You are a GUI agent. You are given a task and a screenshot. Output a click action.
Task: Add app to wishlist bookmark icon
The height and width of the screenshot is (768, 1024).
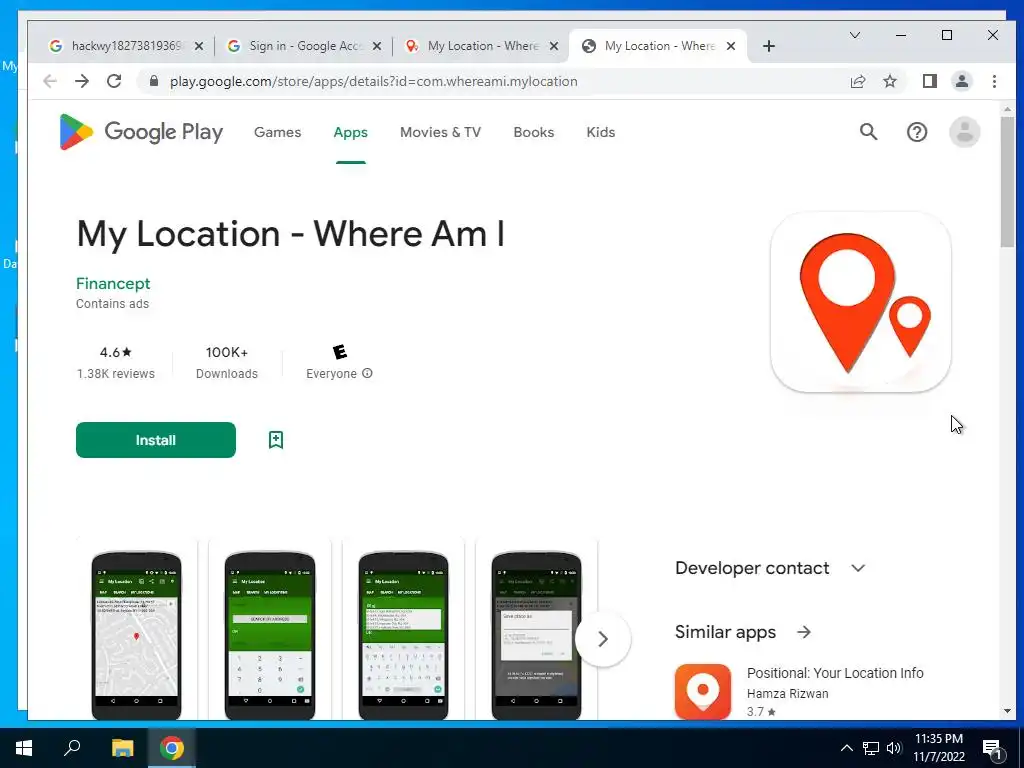(276, 440)
